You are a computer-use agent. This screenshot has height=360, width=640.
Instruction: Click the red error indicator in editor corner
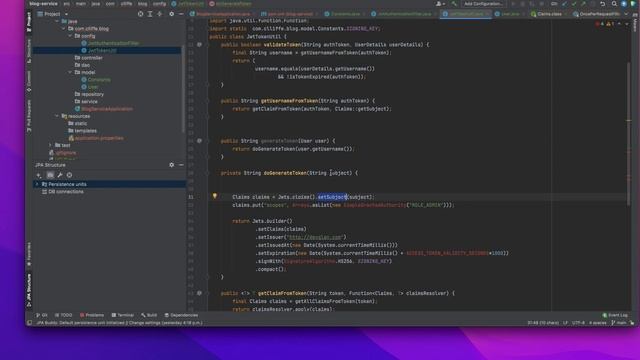pyautogui.click(x=599, y=24)
